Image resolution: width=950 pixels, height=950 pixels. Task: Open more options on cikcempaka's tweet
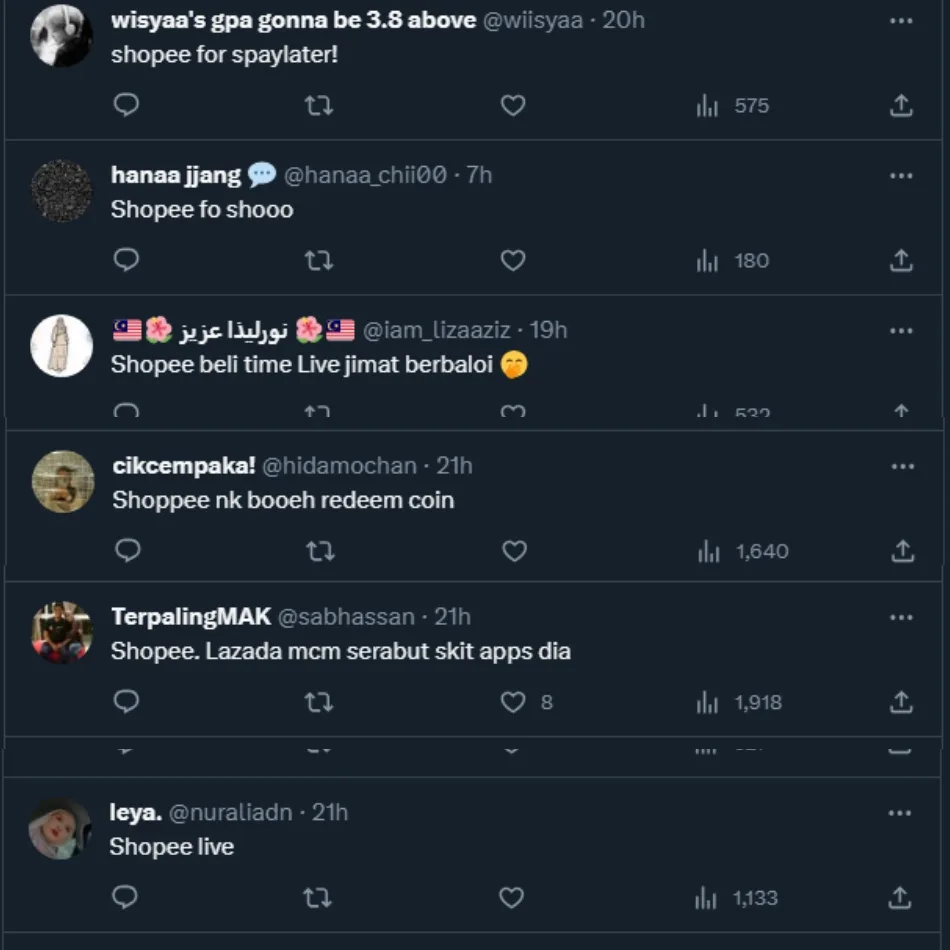[902, 466]
